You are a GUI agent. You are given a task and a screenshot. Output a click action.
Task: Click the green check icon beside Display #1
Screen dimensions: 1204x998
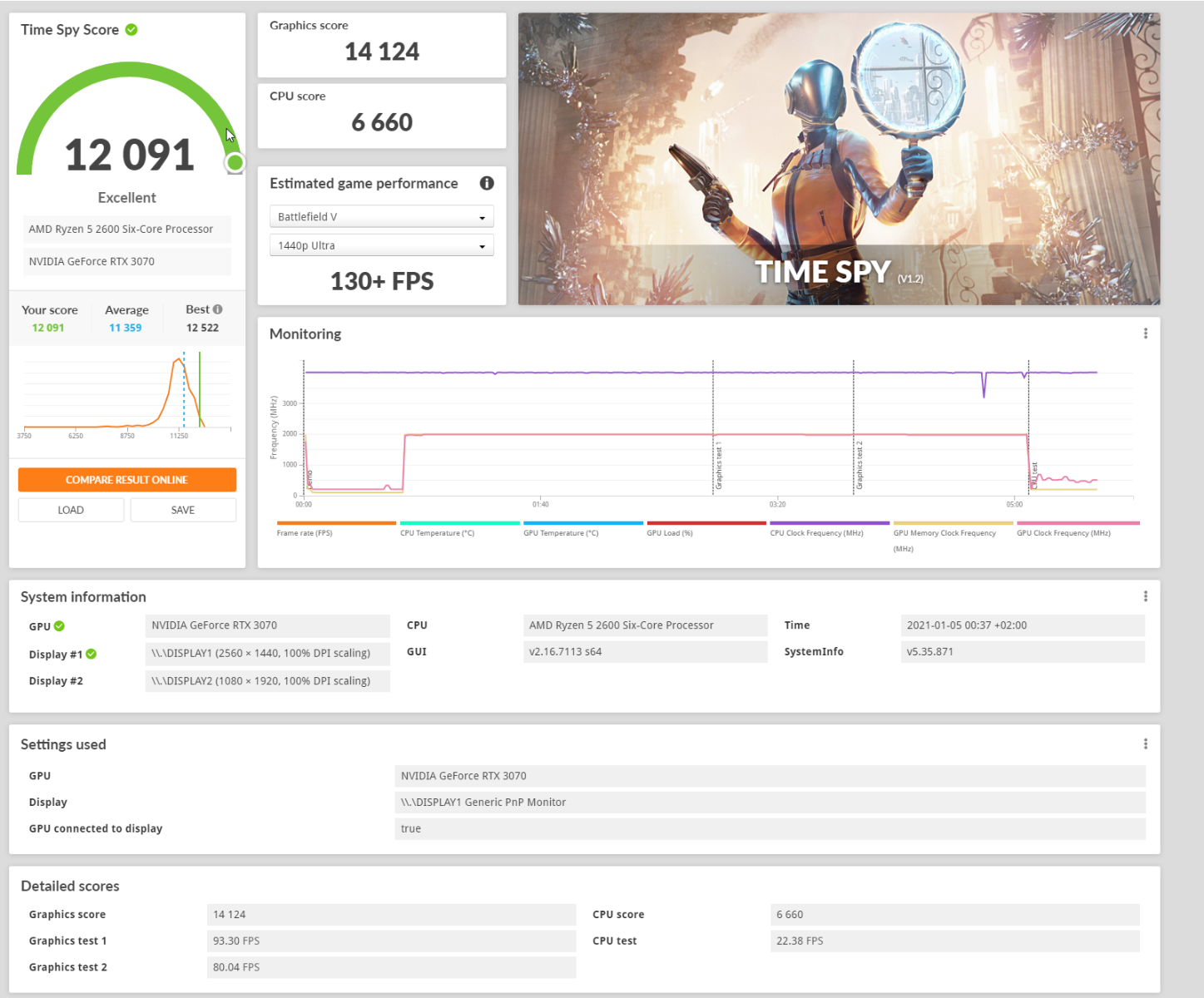[x=92, y=654]
